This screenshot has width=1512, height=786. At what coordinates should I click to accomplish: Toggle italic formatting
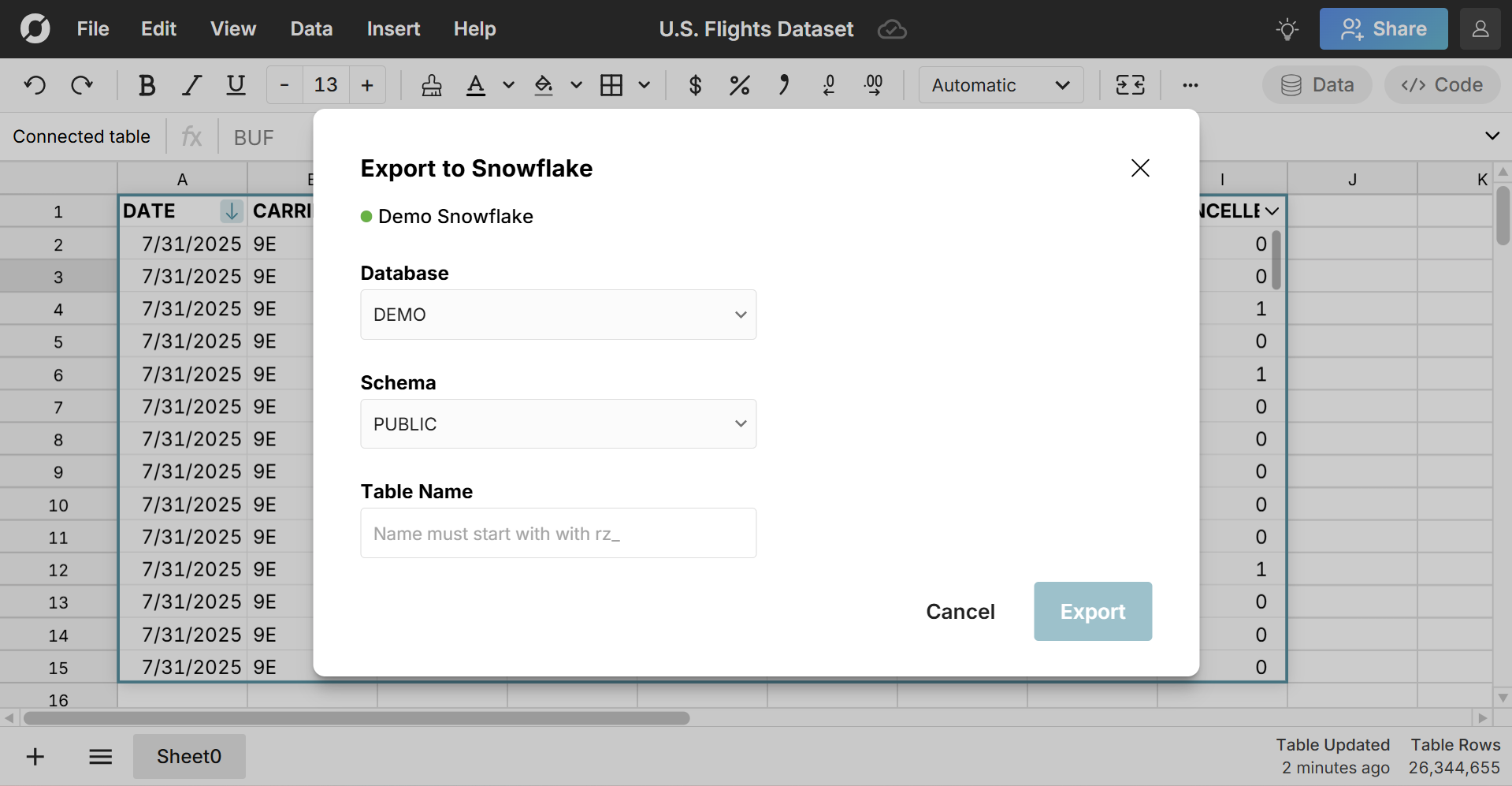tap(191, 85)
